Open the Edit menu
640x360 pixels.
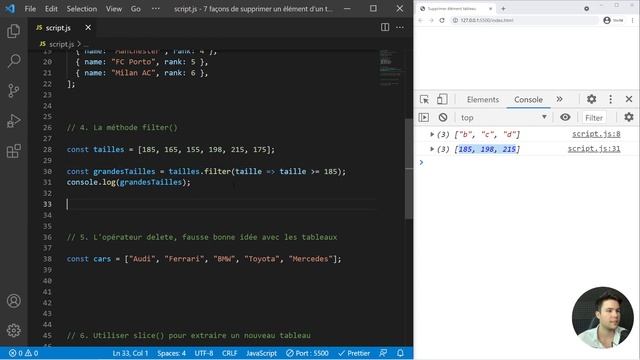[51, 9]
